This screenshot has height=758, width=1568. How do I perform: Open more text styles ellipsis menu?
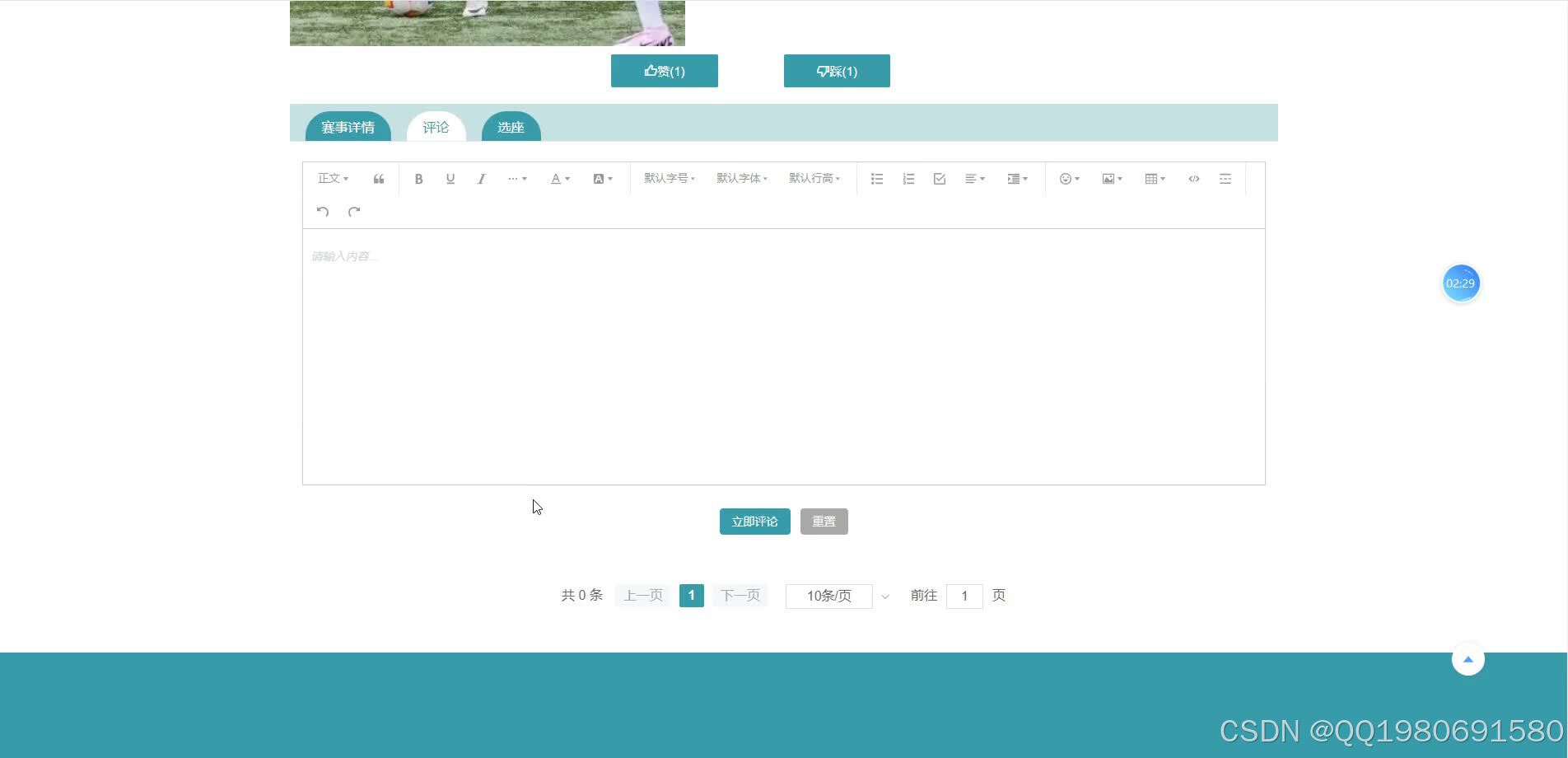coord(517,179)
